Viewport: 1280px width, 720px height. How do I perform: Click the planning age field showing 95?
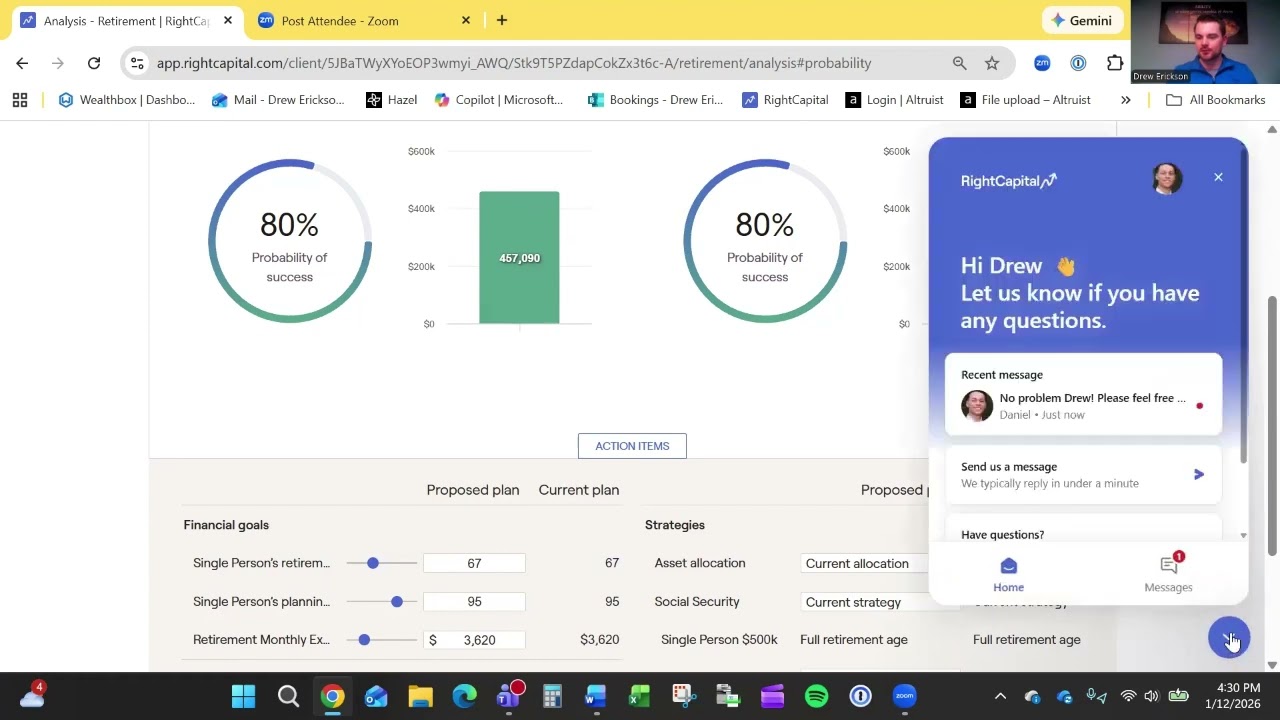(474, 602)
